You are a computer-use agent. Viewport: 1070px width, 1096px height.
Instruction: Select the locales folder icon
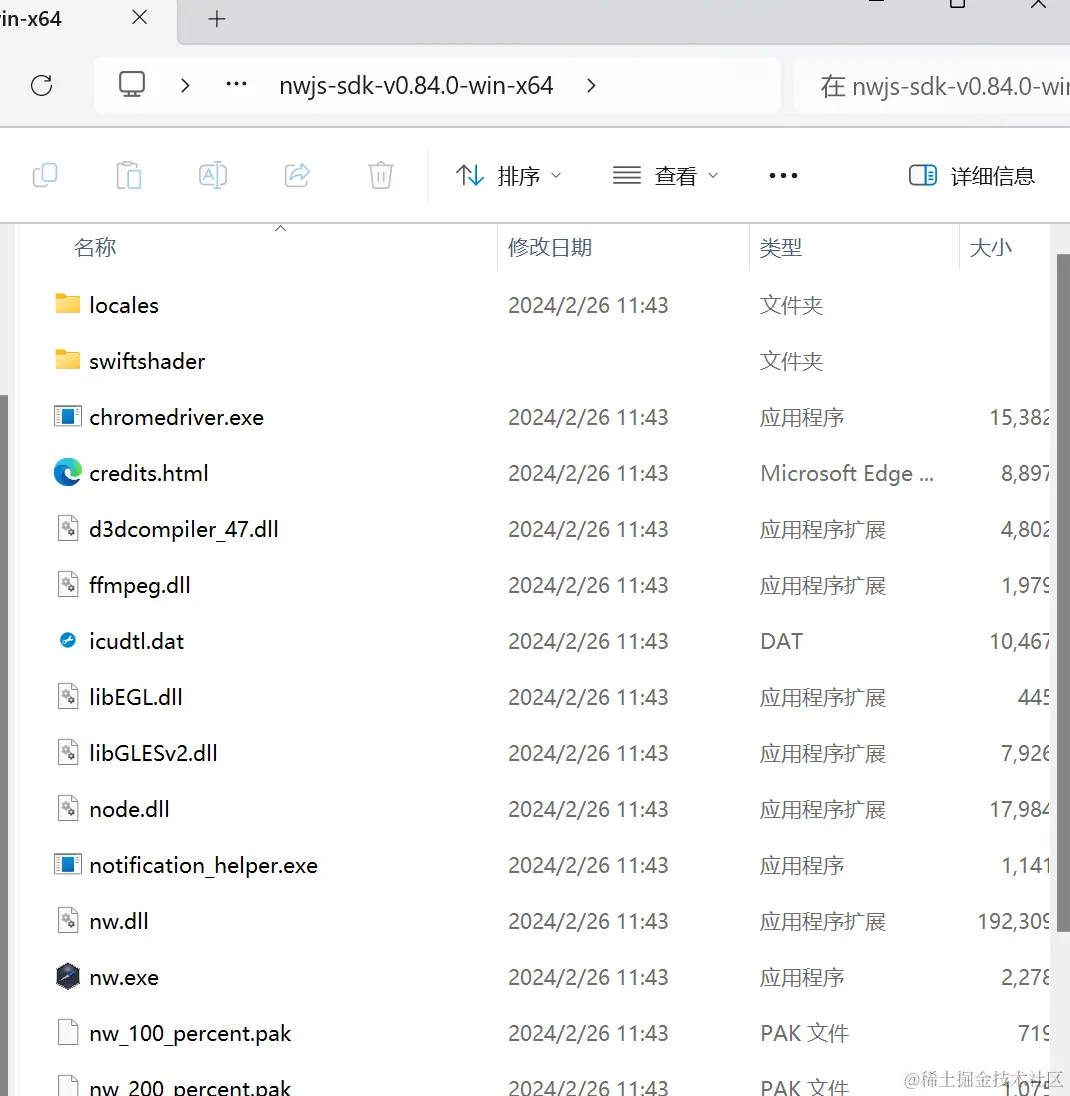[68, 303]
